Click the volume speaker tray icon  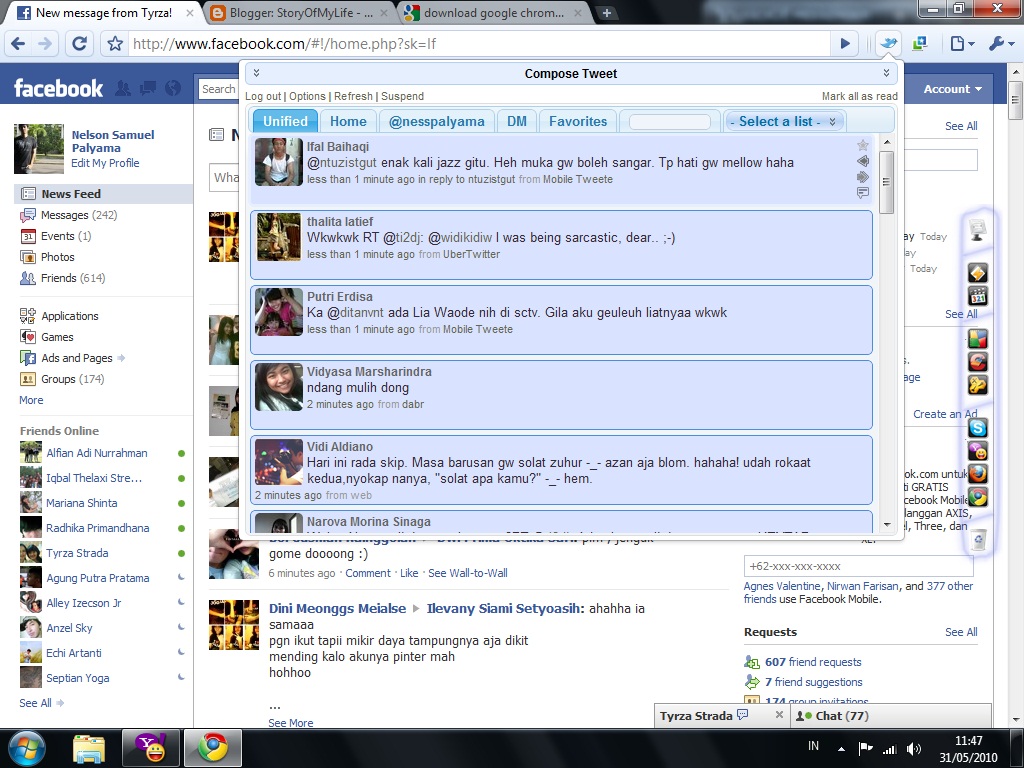point(914,749)
